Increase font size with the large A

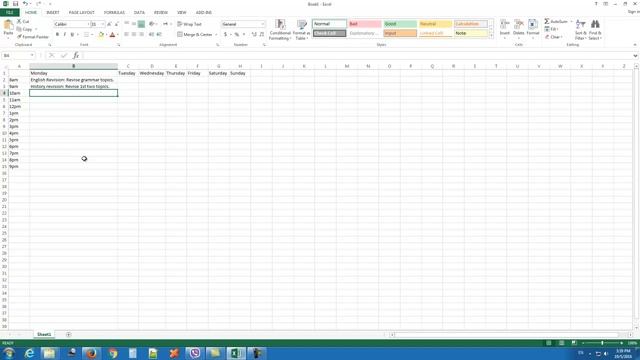(109, 24)
